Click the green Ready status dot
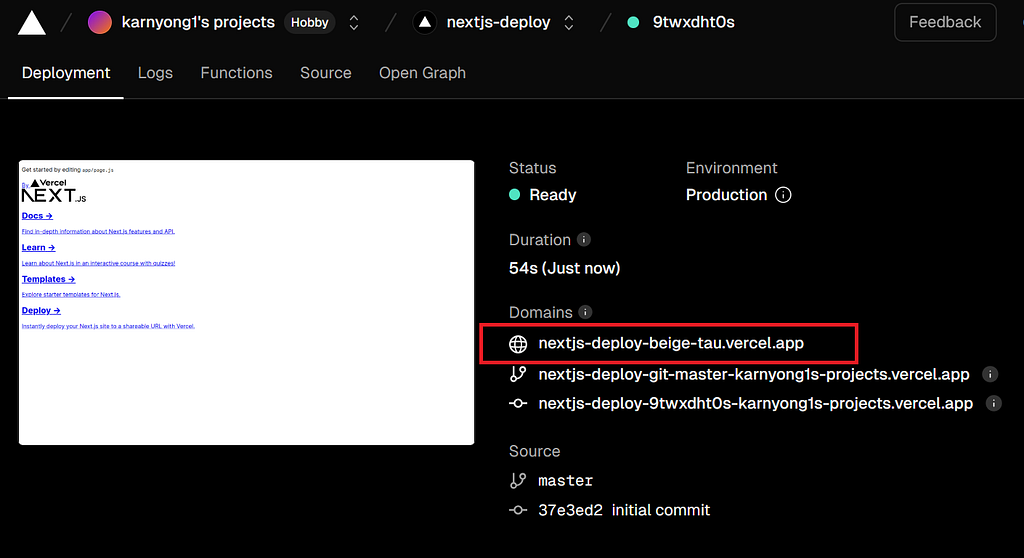Viewport: 1024px width, 558px height. [515, 195]
